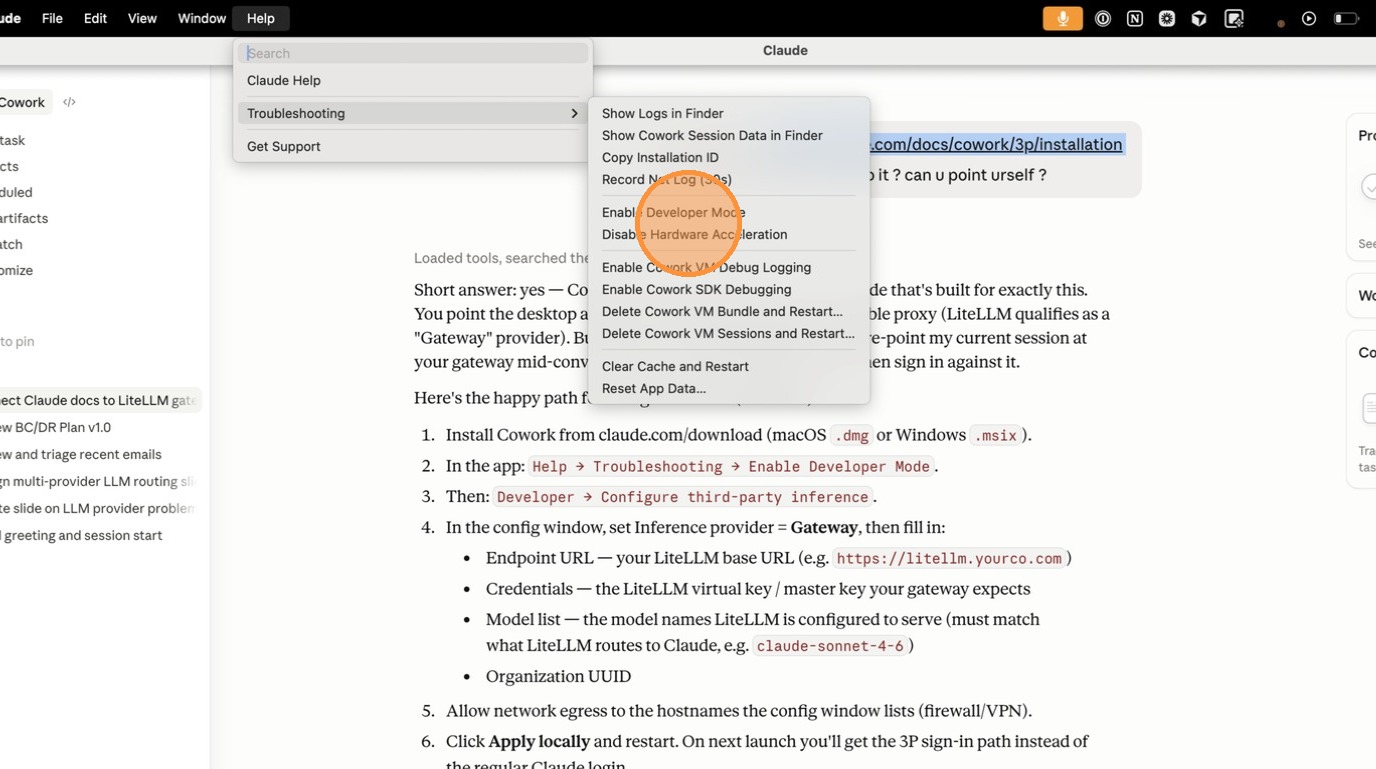Open the triage recent emails conversation
This screenshot has height=769, width=1376.
point(81,454)
